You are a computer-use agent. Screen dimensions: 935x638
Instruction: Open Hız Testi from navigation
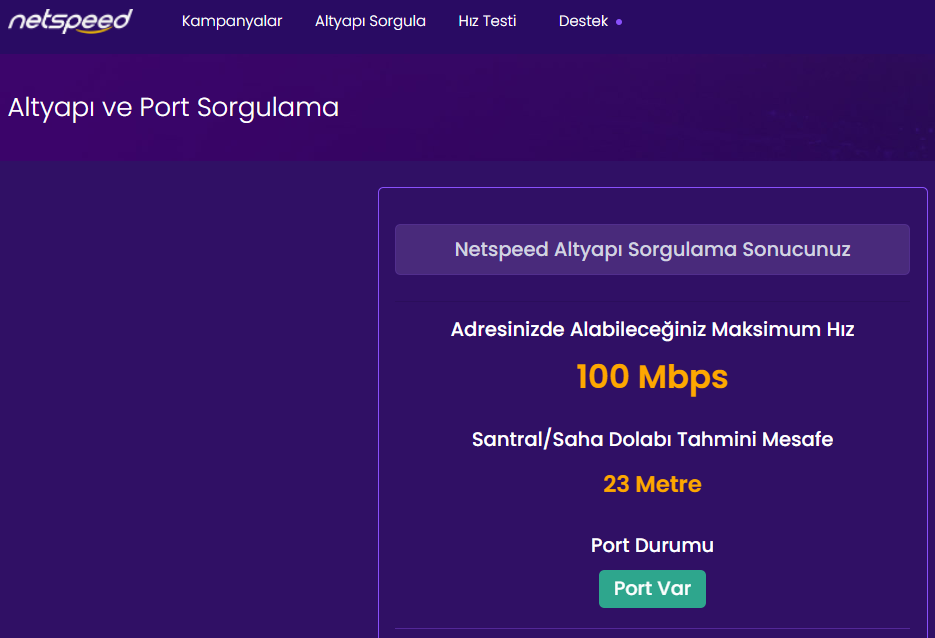(487, 21)
